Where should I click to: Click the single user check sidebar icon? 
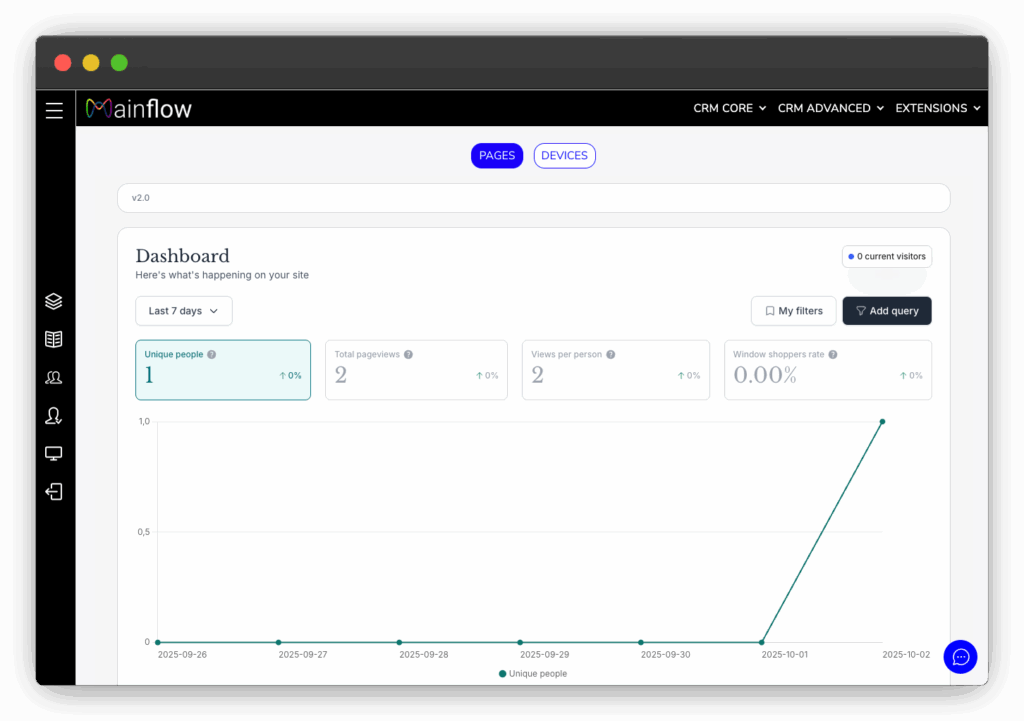pos(54,415)
